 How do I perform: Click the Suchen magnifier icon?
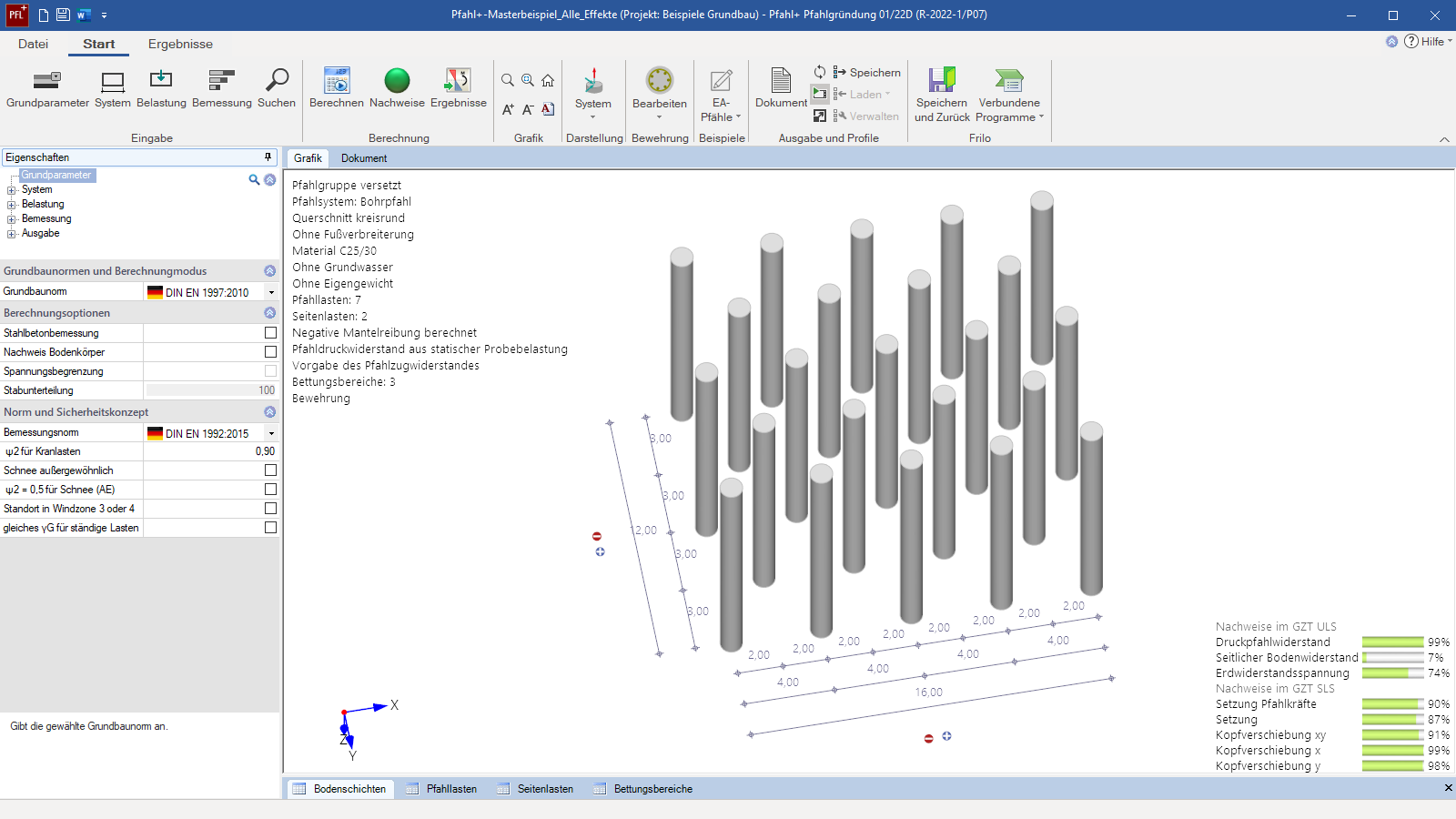(x=277, y=80)
